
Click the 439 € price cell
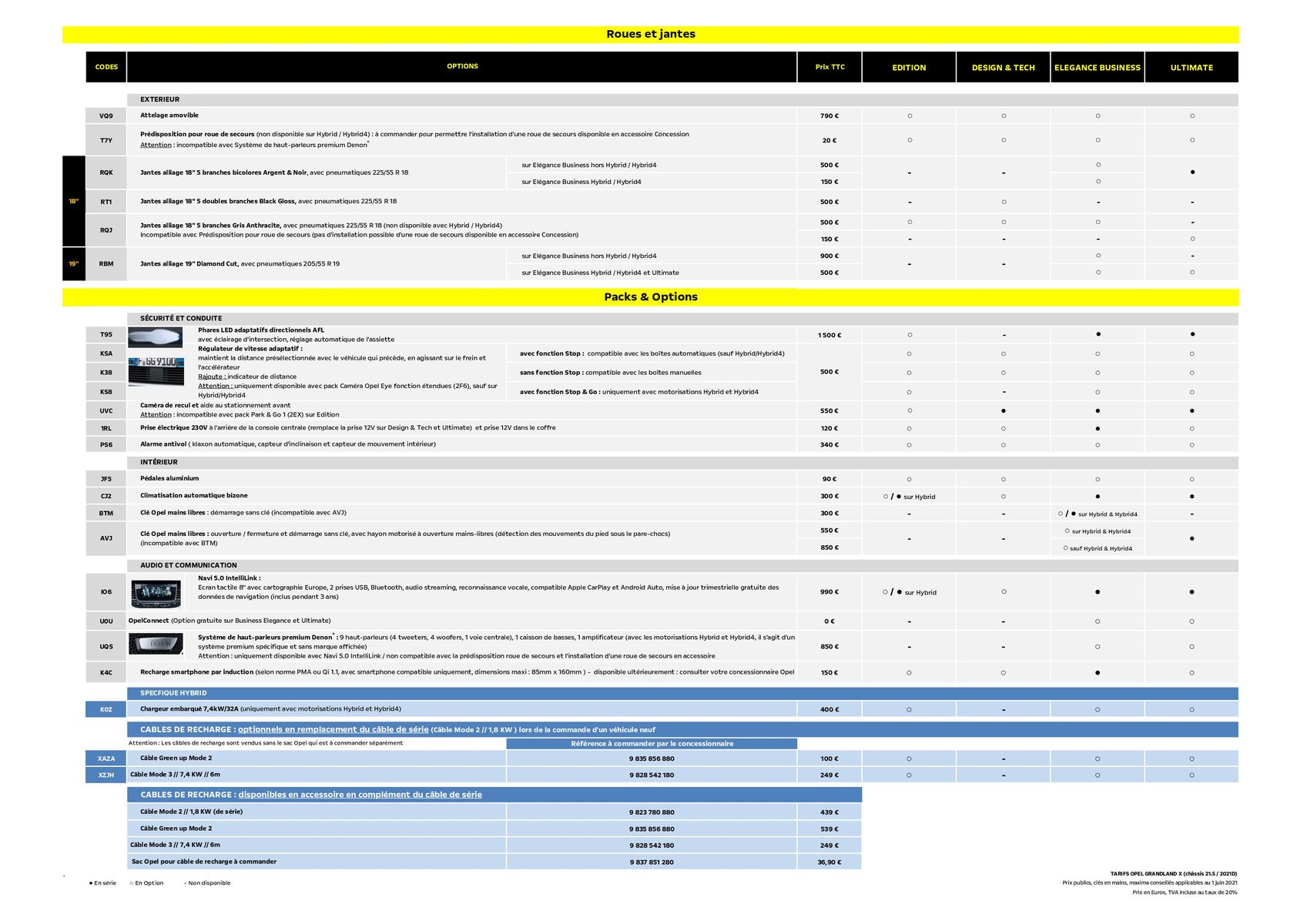point(829,812)
